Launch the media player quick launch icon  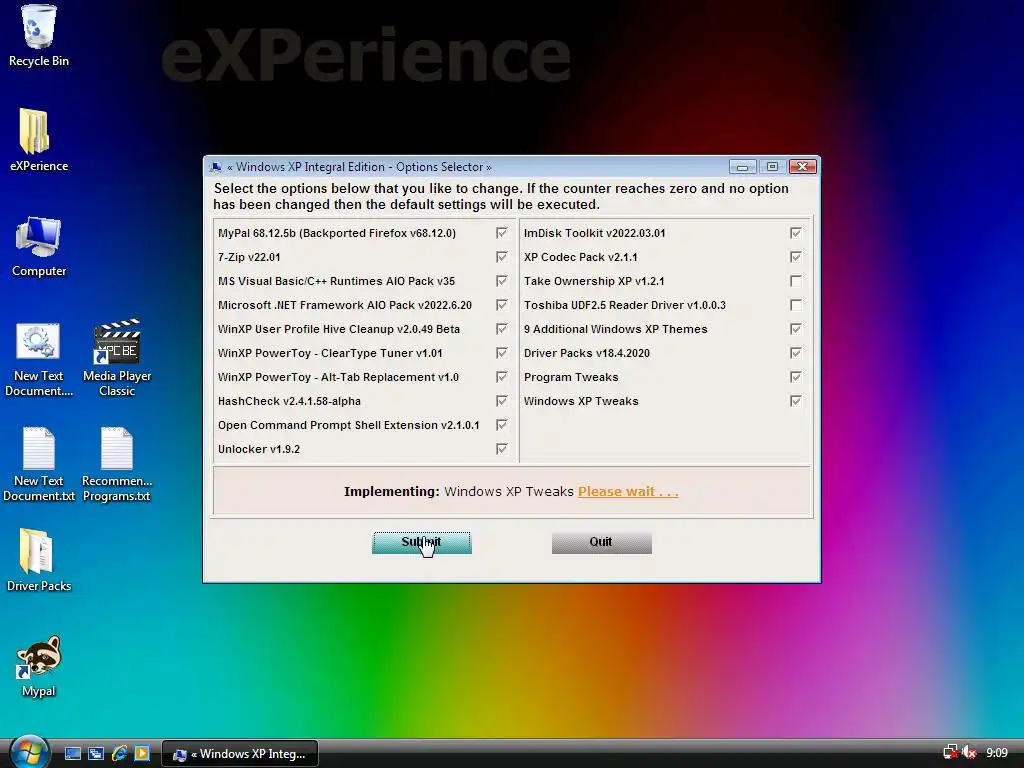142,754
